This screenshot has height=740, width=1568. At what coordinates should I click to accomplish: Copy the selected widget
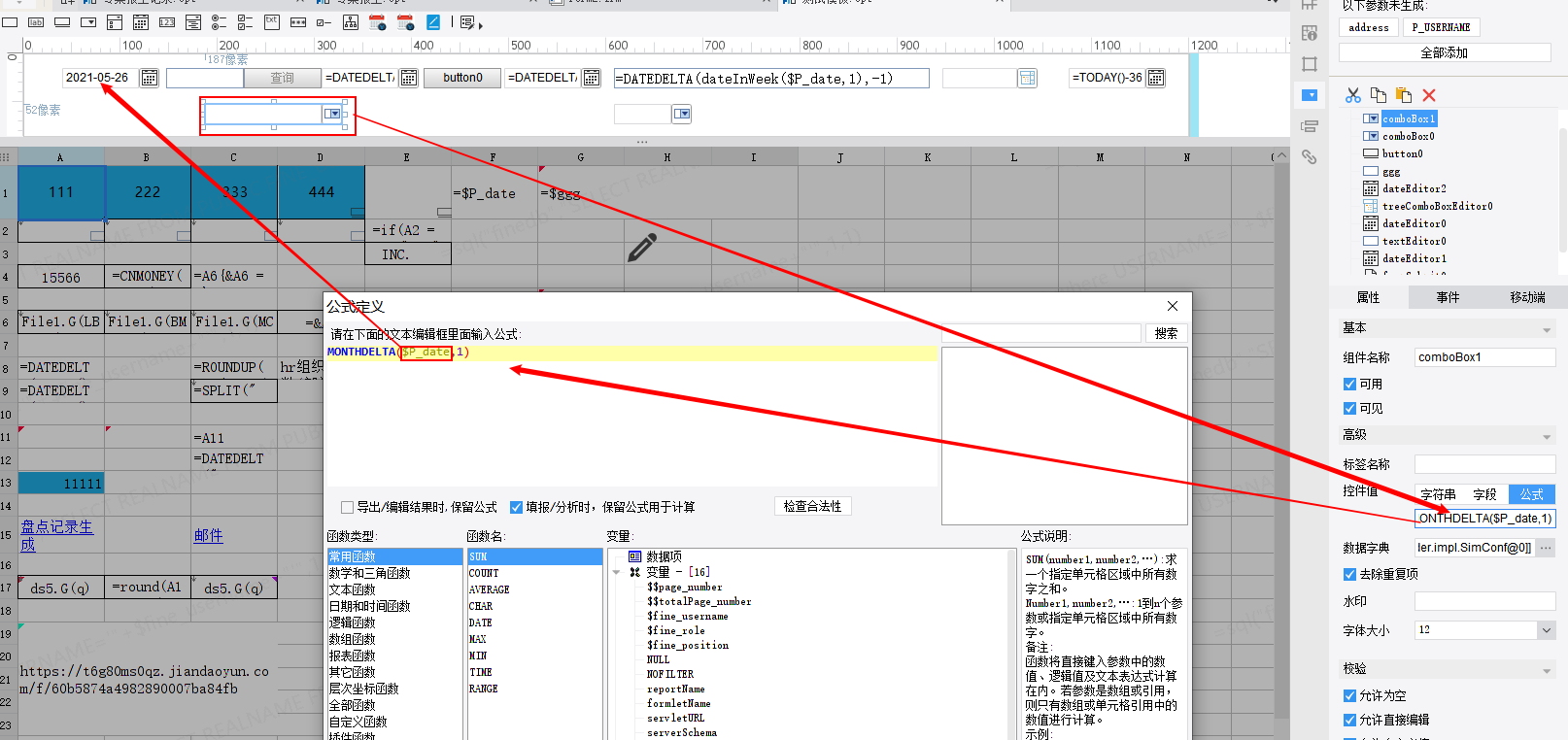(1379, 95)
